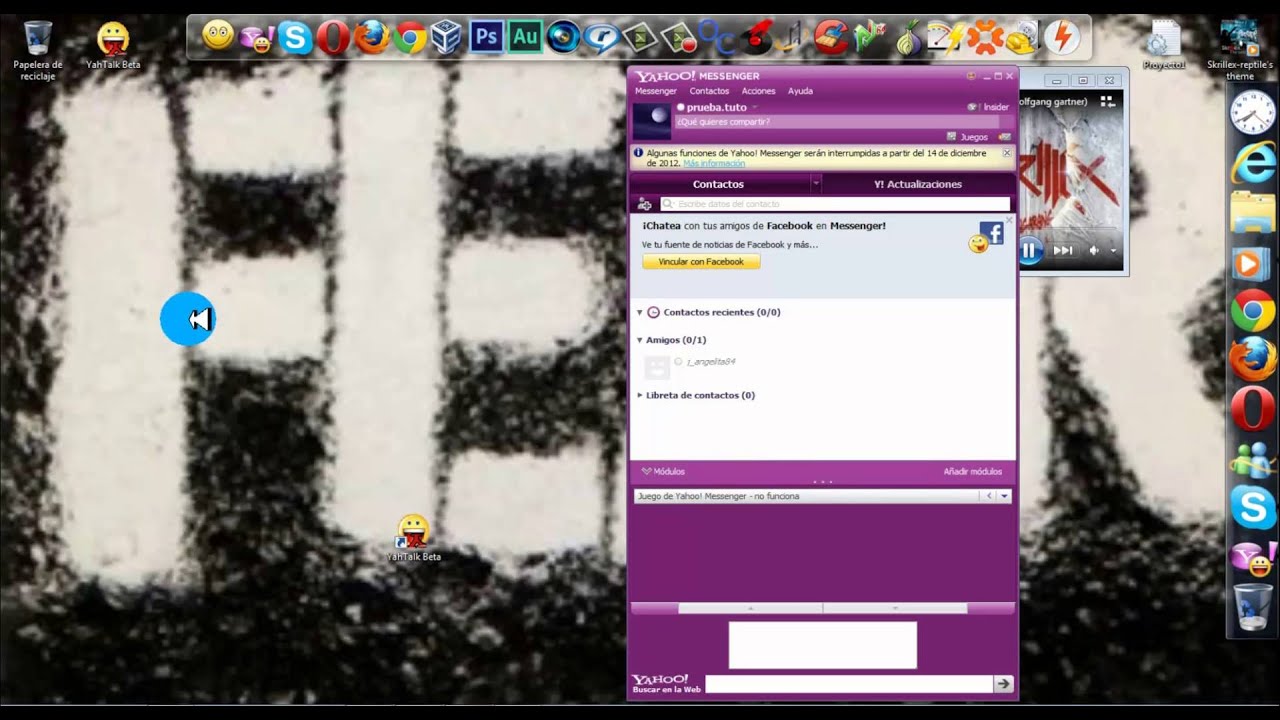Dismiss the yellow notification bar
Viewport: 1280px width, 720px height.
tap(1008, 153)
